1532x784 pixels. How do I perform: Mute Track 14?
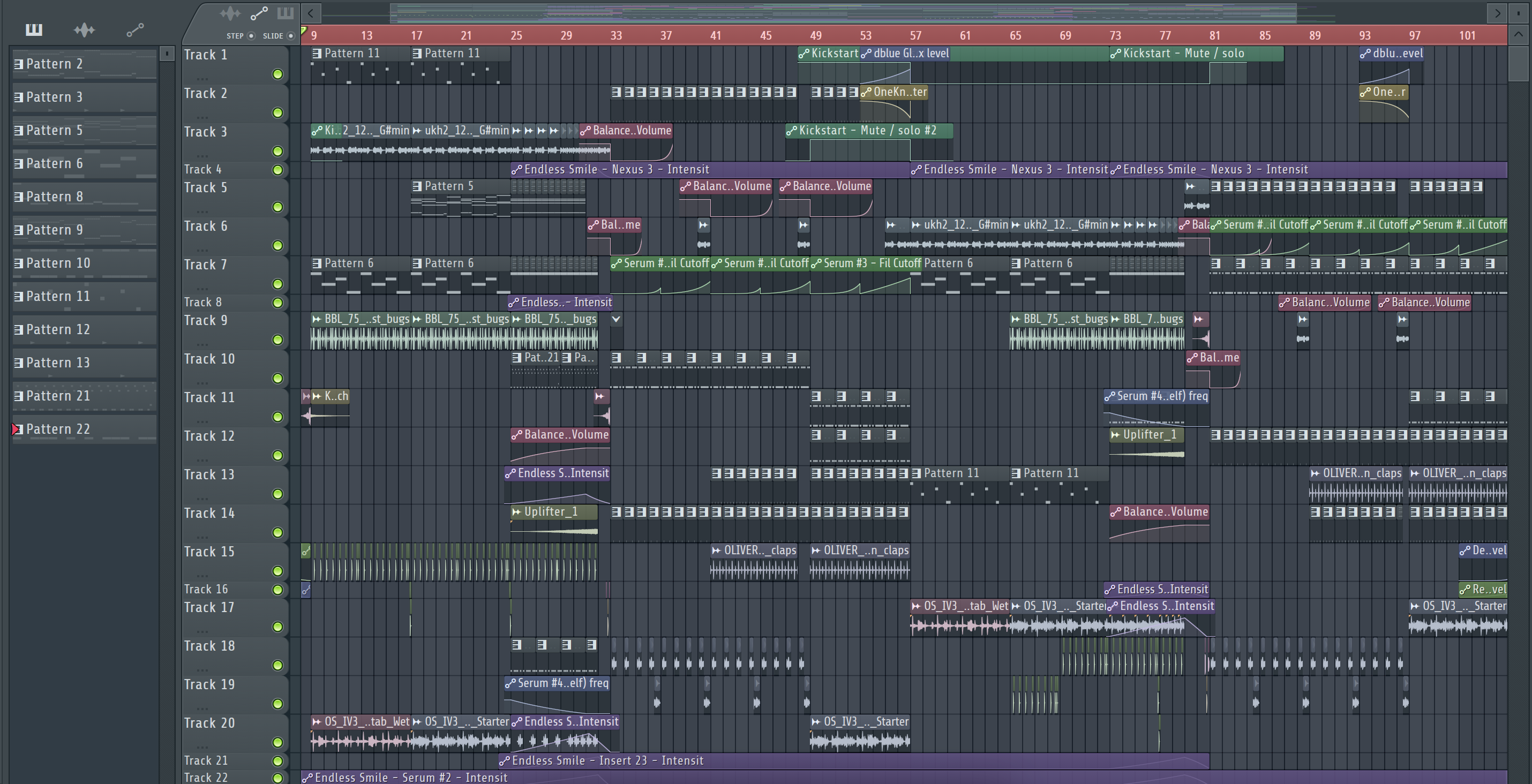click(x=277, y=532)
